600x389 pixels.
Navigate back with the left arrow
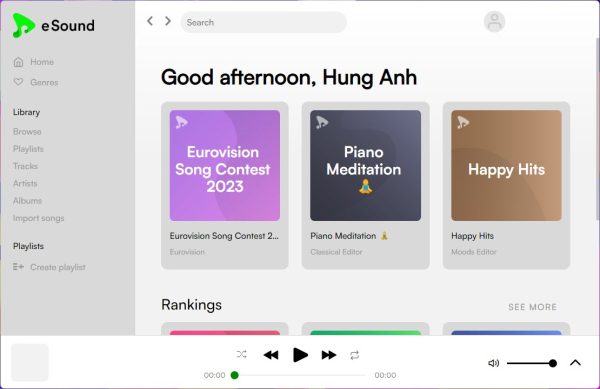point(150,21)
